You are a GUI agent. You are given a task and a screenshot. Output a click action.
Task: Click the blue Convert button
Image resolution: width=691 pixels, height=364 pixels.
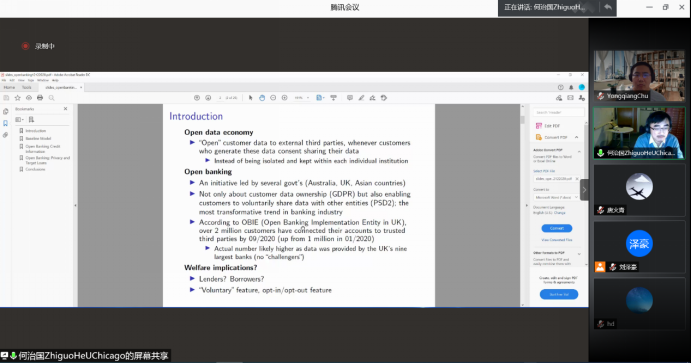[557, 228]
